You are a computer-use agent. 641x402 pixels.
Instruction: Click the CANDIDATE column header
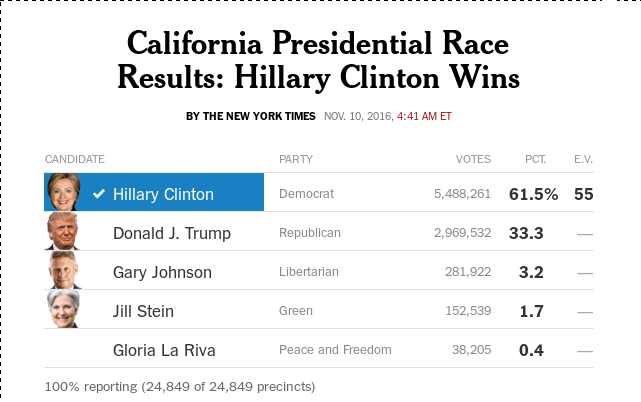75,159
